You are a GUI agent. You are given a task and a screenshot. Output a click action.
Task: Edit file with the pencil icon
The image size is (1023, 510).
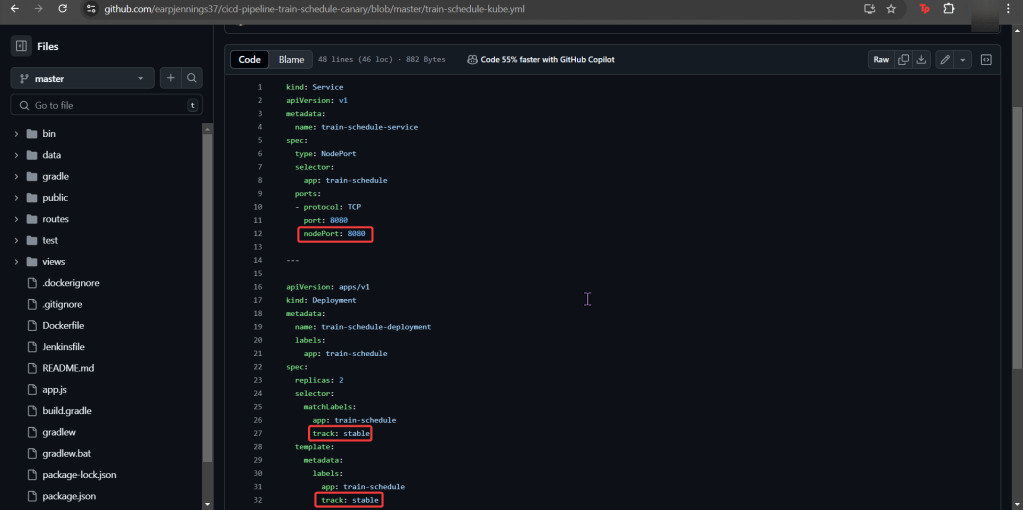pos(945,60)
